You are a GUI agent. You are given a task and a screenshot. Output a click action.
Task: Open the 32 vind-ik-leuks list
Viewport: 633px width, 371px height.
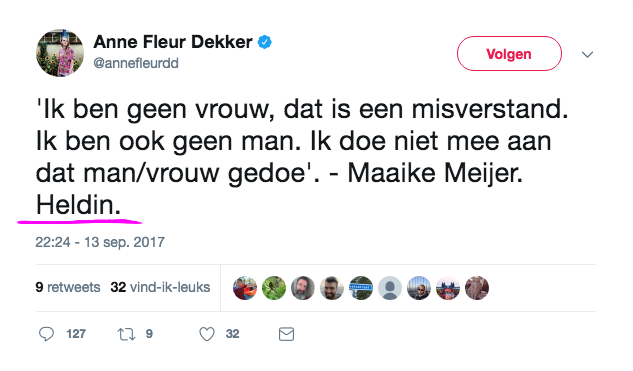160,287
